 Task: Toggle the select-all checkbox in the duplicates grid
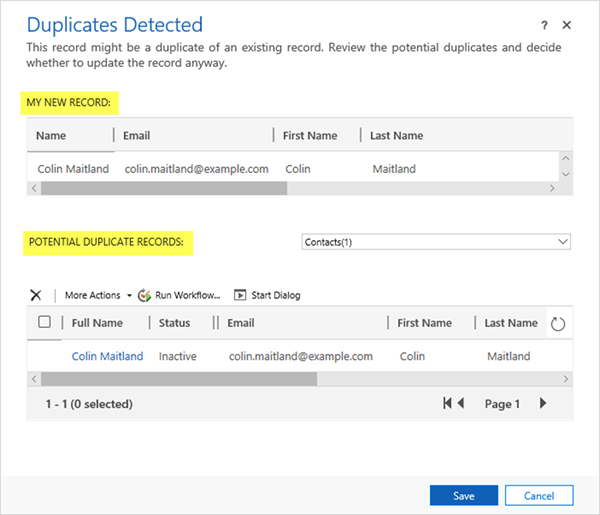coord(44,323)
